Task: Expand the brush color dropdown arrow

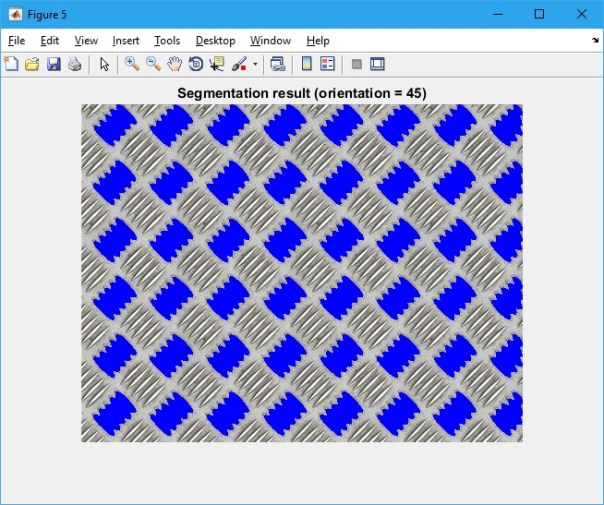Action: pyautogui.click(x=255, y=65)
